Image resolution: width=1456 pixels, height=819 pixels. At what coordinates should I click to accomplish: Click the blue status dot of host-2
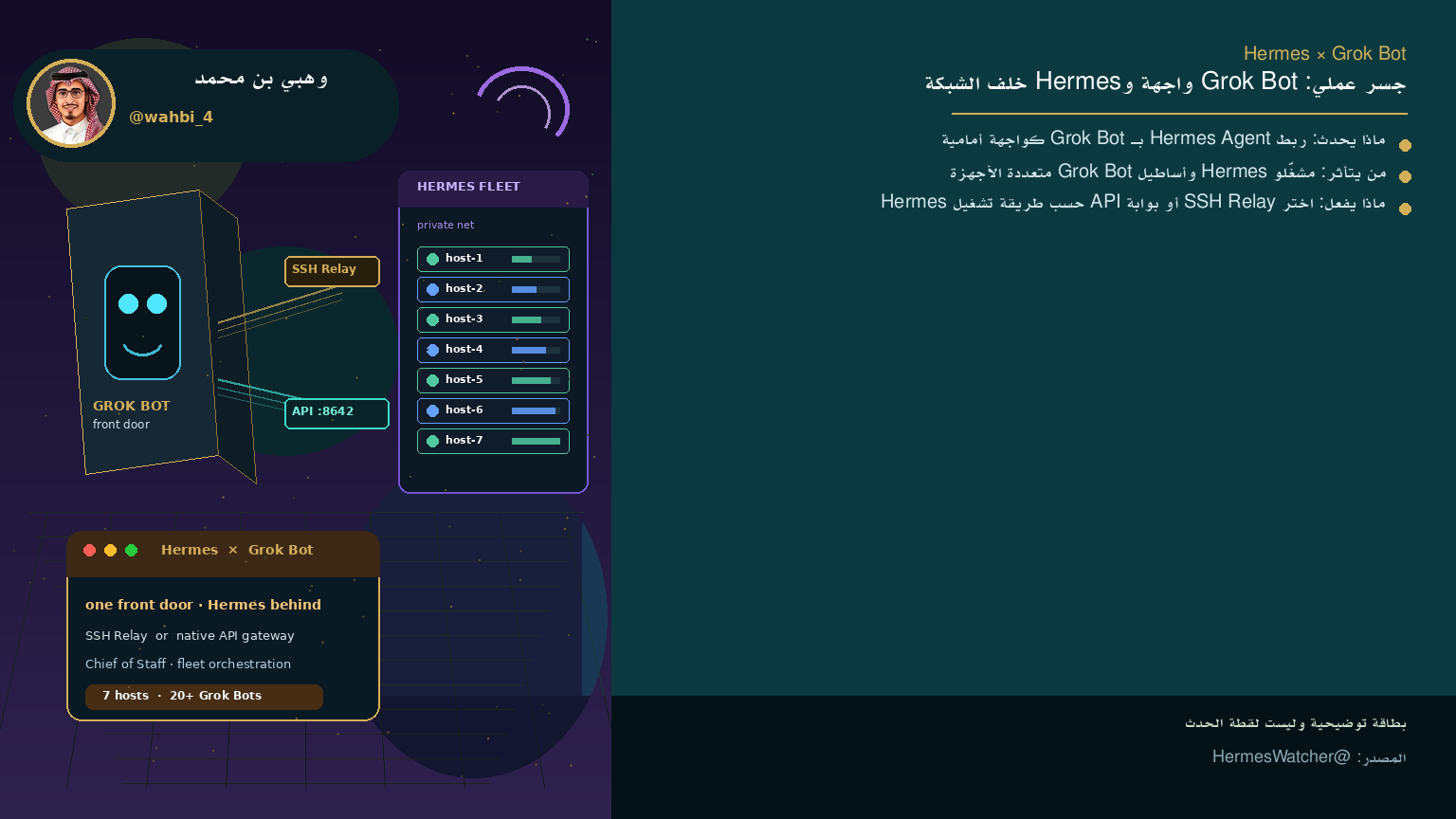click(432, 289)
